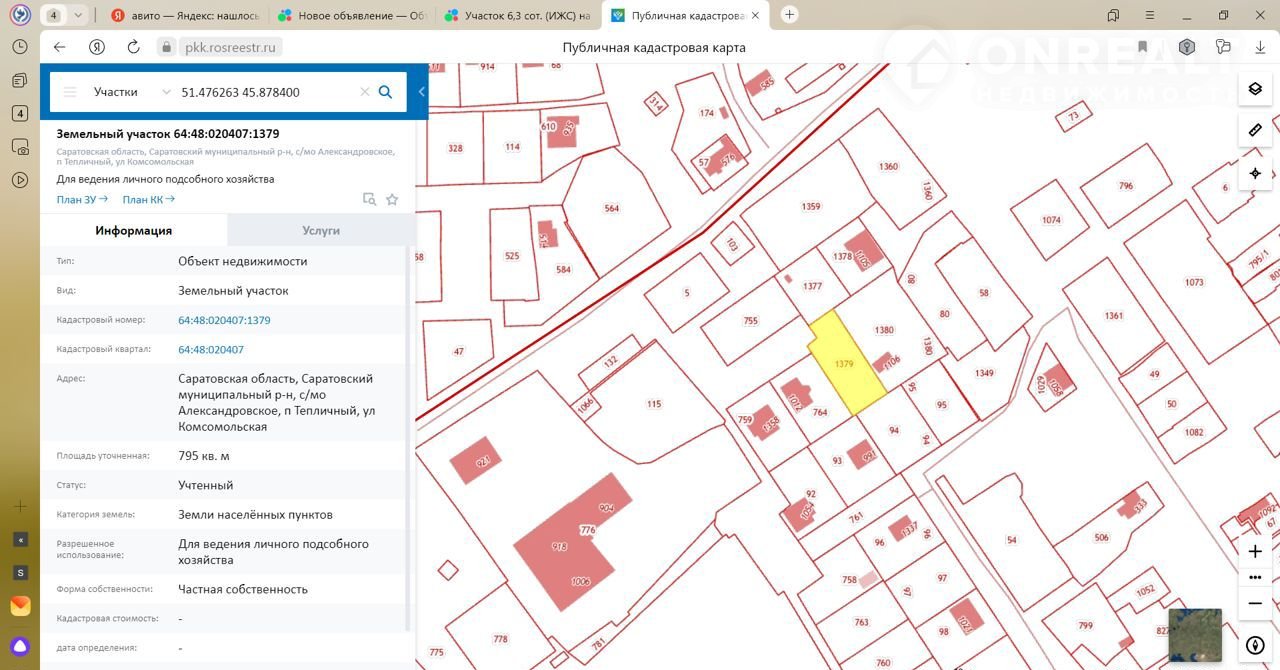Zoom in on the map

pyautogui.click(x=1255, y=551)
